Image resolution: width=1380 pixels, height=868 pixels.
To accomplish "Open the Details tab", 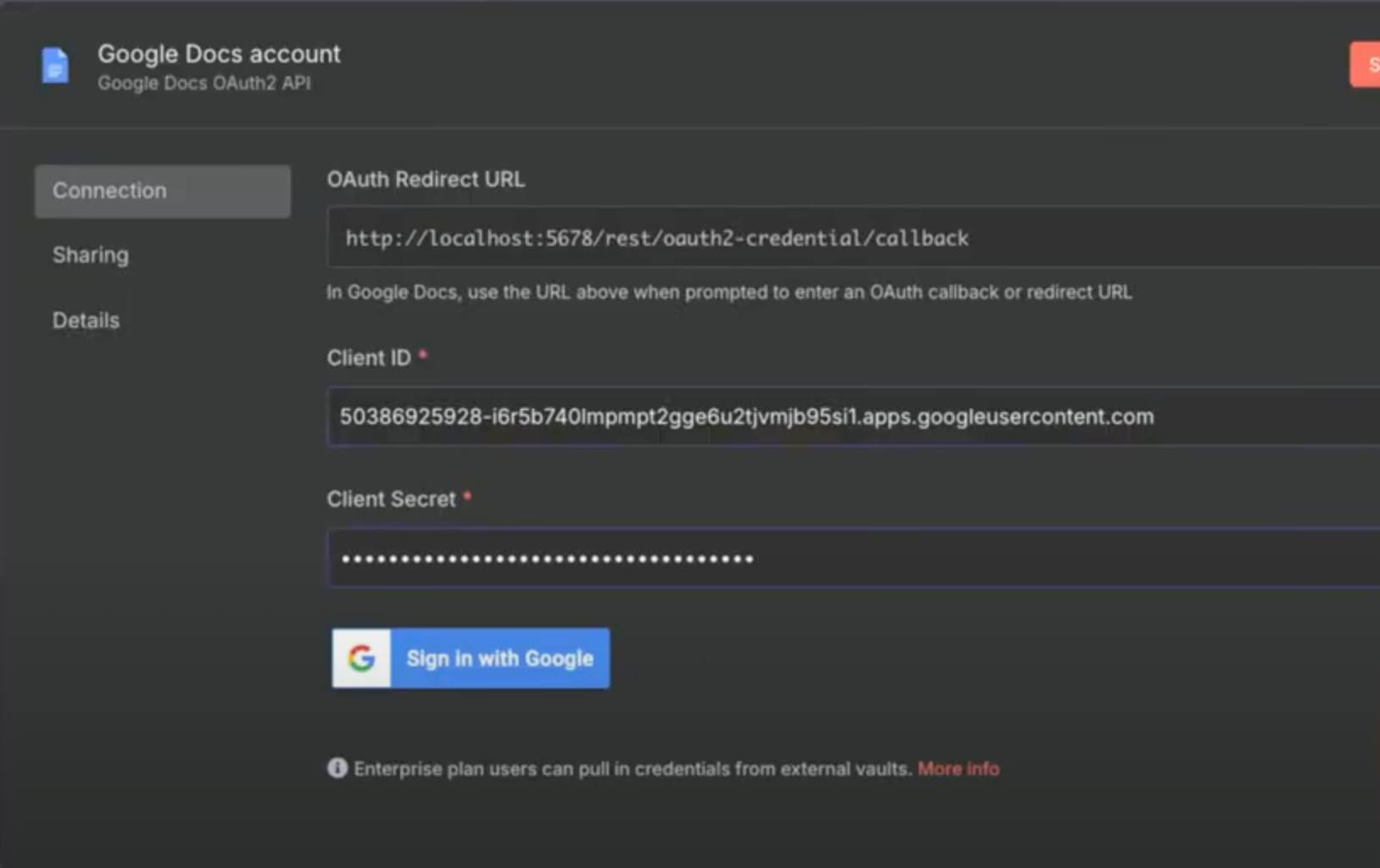I will tap(86, 320).
